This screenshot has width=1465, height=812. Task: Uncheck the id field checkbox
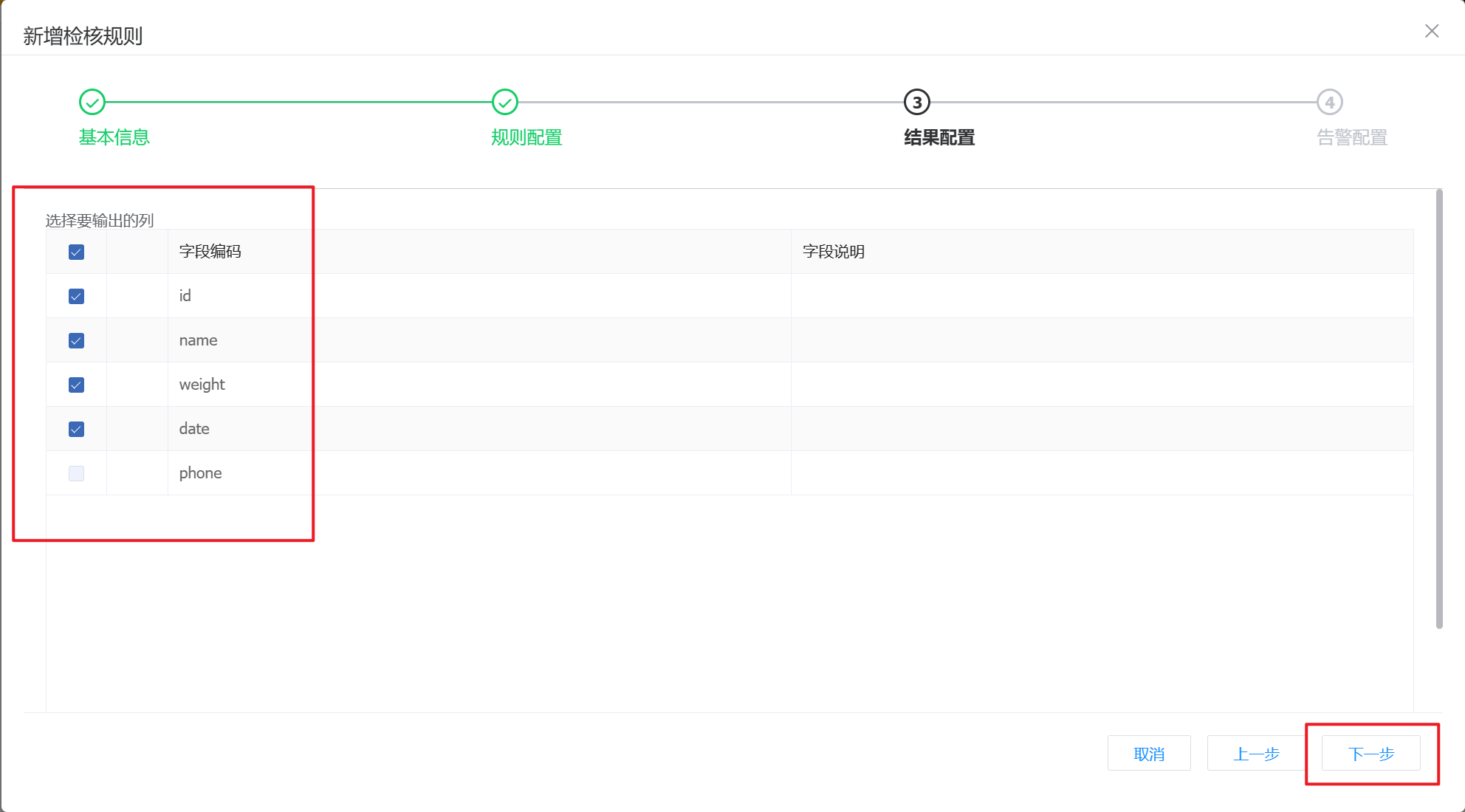click(76, 297)
